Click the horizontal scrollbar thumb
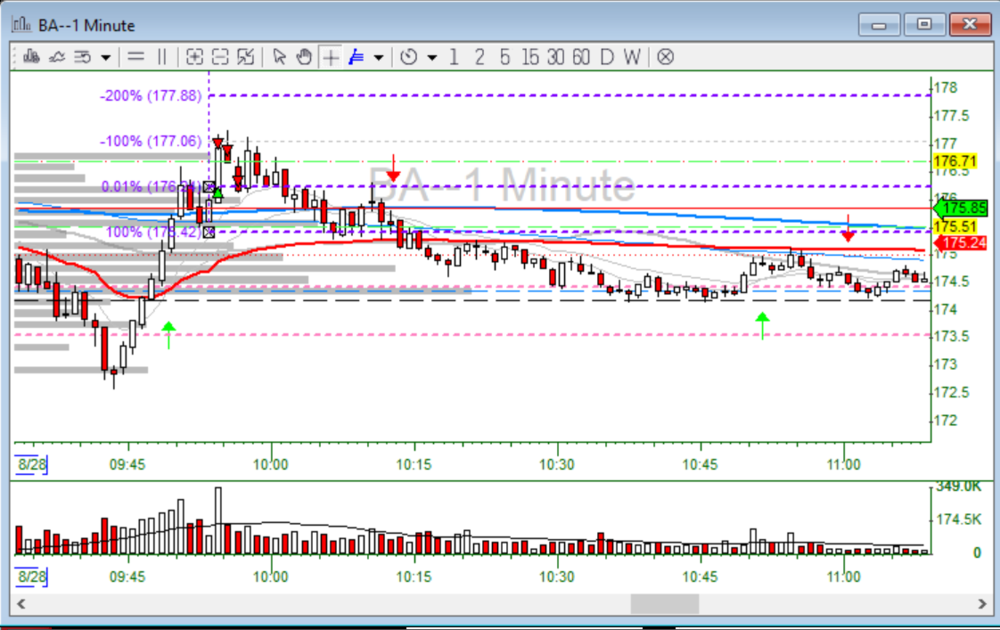The height and width of the screenshot is (630, 1000). [x=664, y=604]
